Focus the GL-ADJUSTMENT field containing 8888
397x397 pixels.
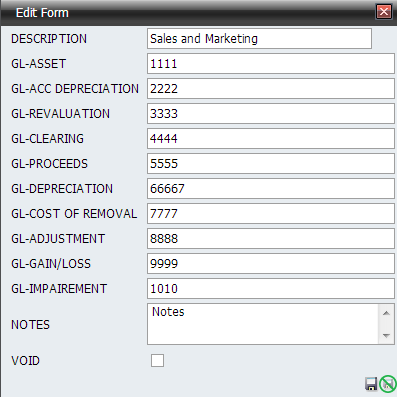coord(271,239)
